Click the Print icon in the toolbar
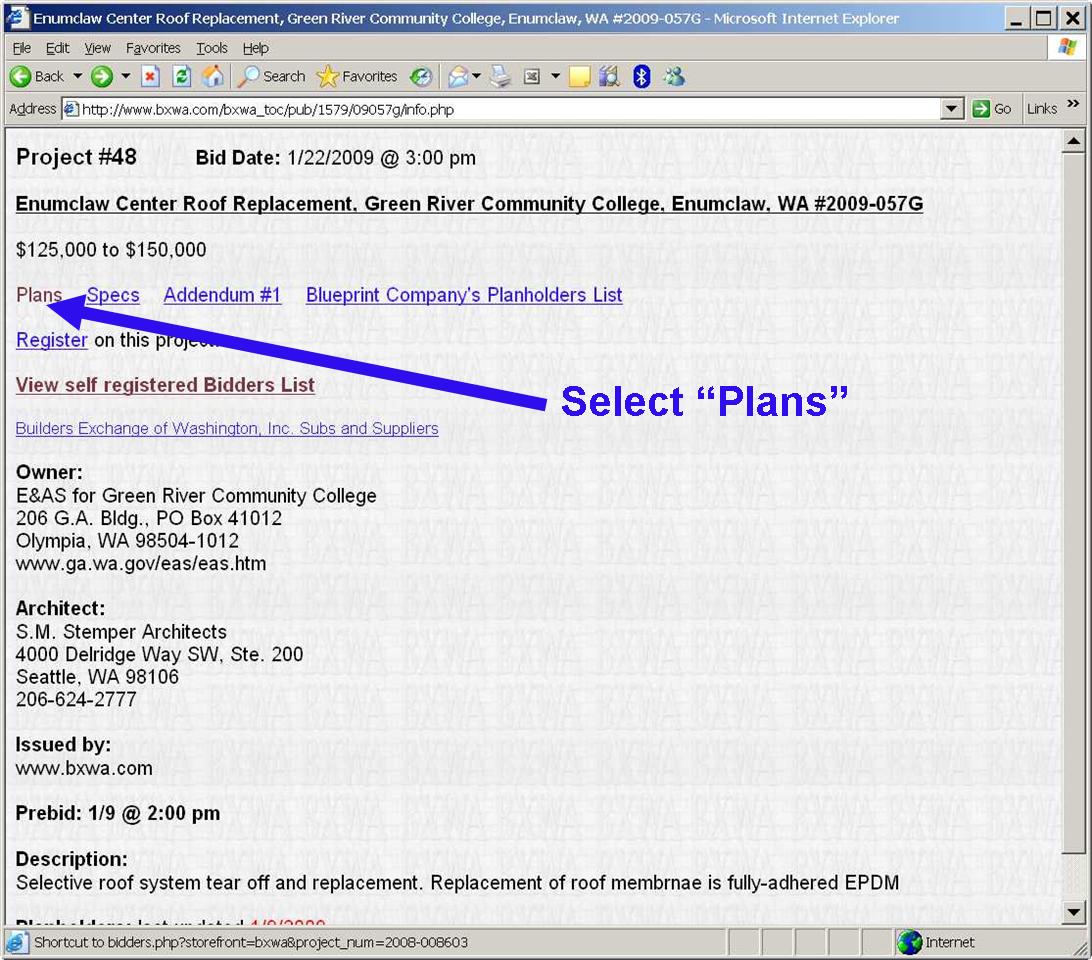The height and width of the screenshot is (960, 1092). (x=501, y=77)
